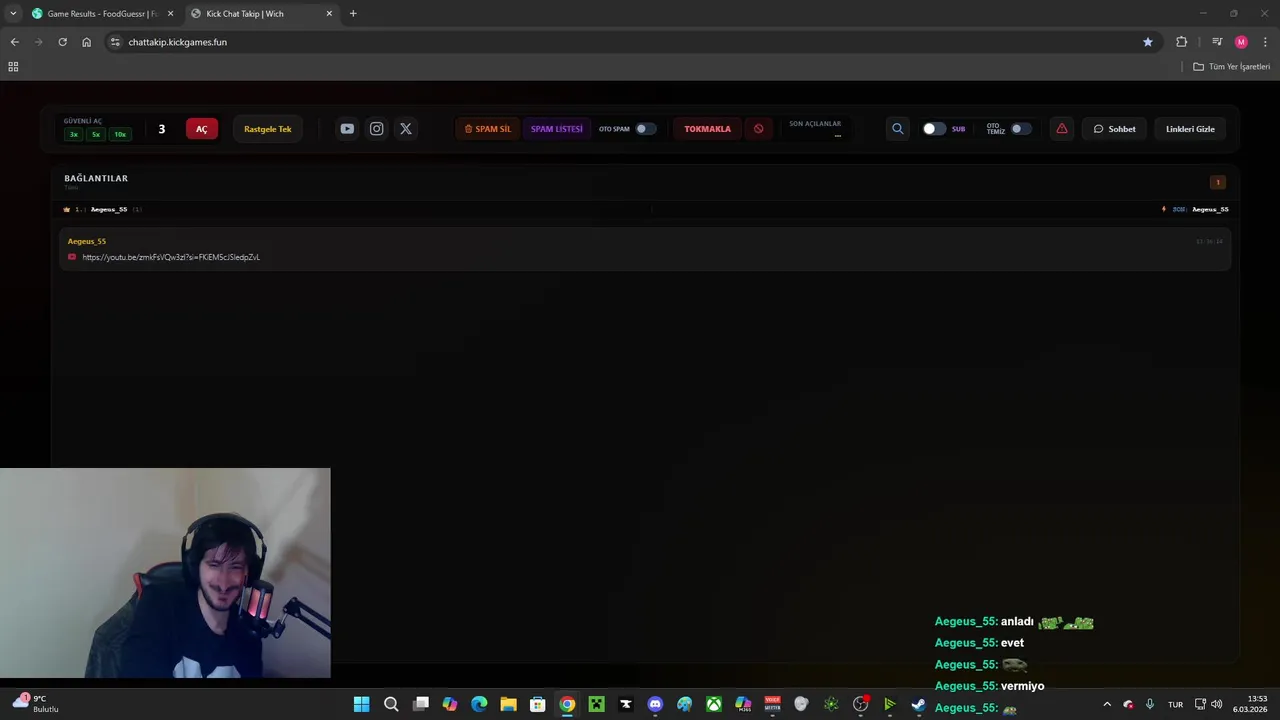1280x720 pixels.
Task: Go to browser home page
Action: tap(86, 42)
